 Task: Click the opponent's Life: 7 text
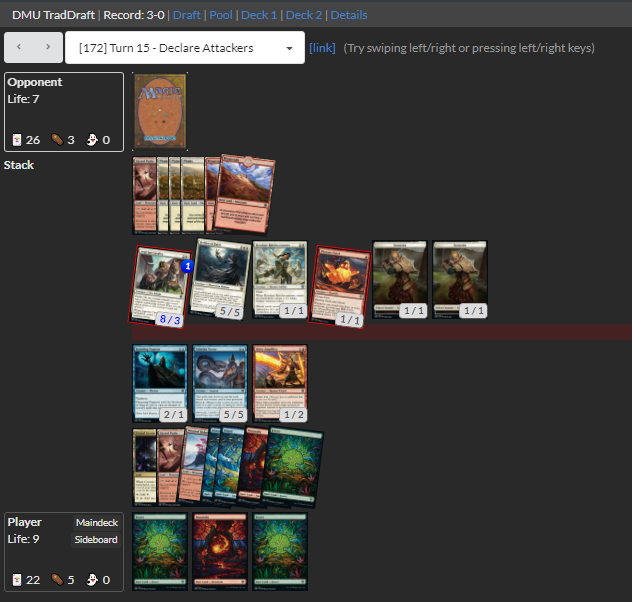click(23, 99)
